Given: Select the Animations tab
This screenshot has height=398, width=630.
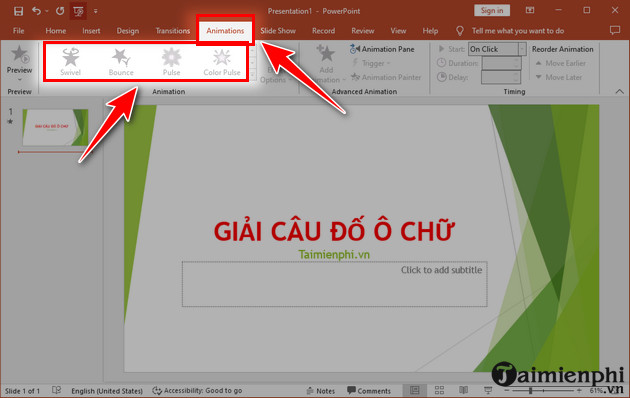Looking at the screenshot, I should click(225, 31).
